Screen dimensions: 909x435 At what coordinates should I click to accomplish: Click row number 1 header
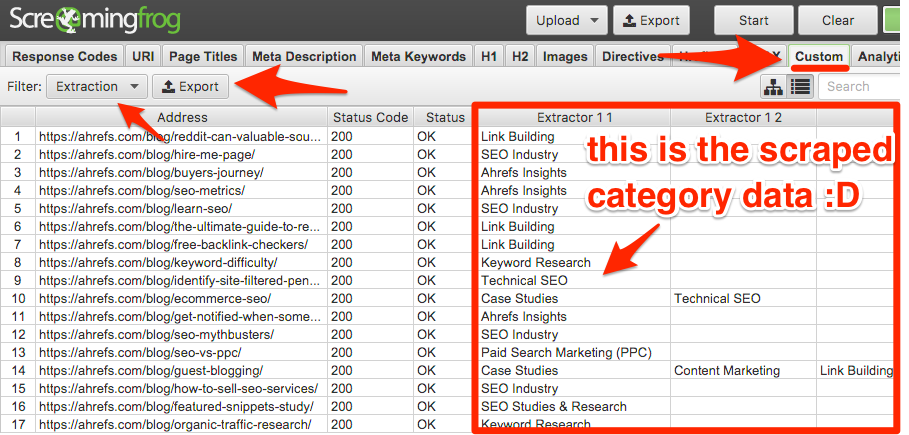tap(17, 137)
